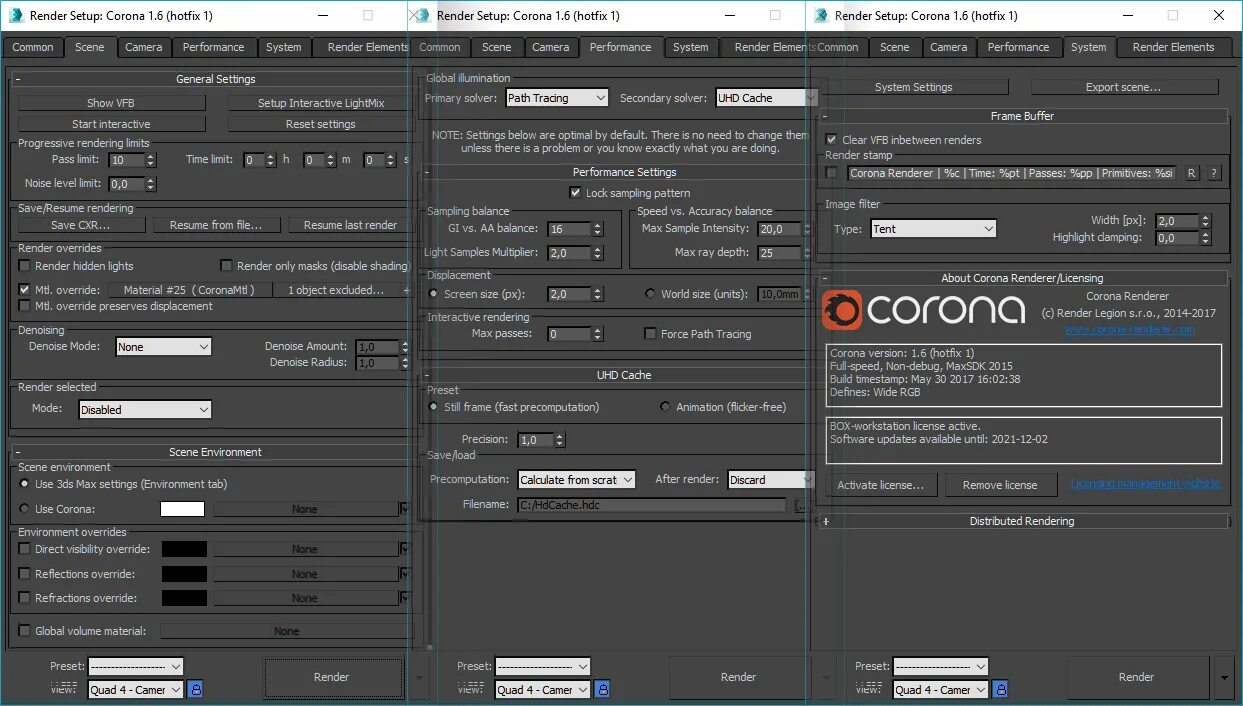Click Render button in left window
This screenshot has width=1243, height=706.
[x=332, y=677]
